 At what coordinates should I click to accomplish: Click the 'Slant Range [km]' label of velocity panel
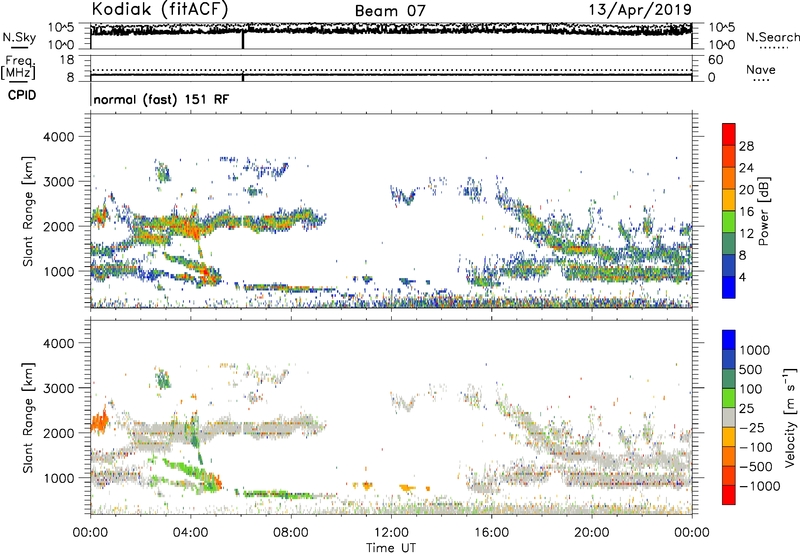click(28, 418)
